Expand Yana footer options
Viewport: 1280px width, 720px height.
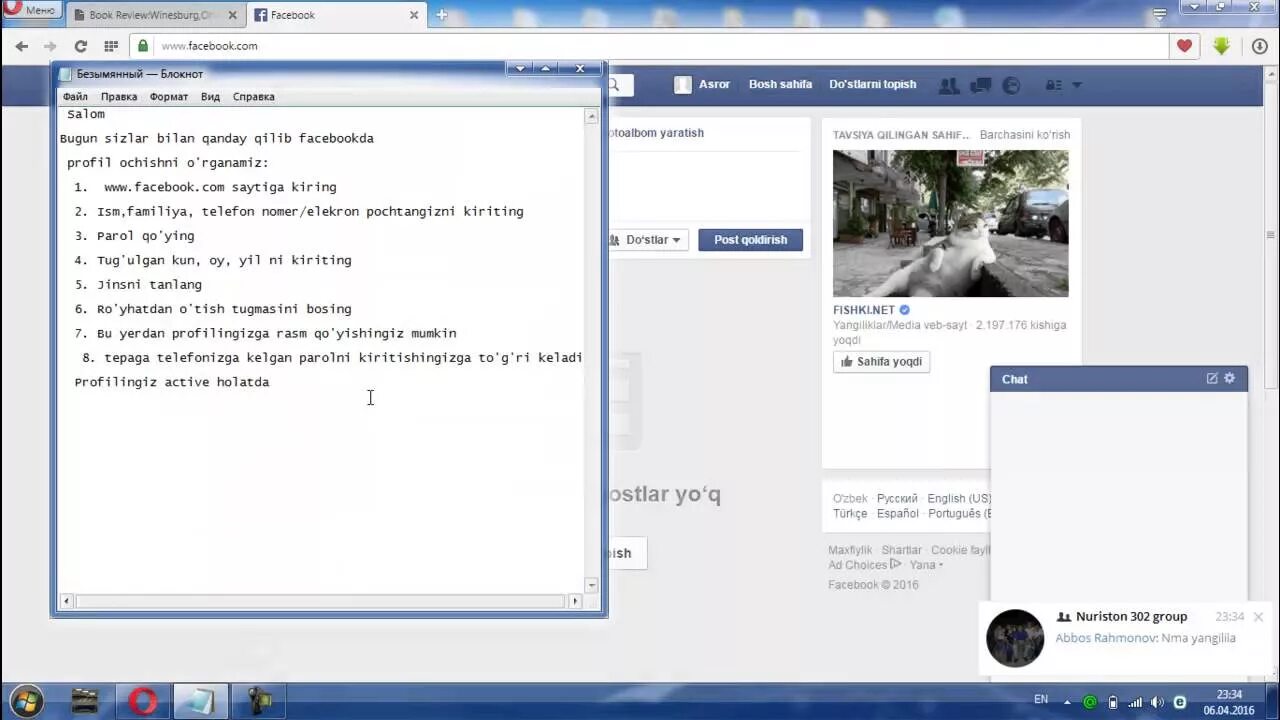click(925, 566)
